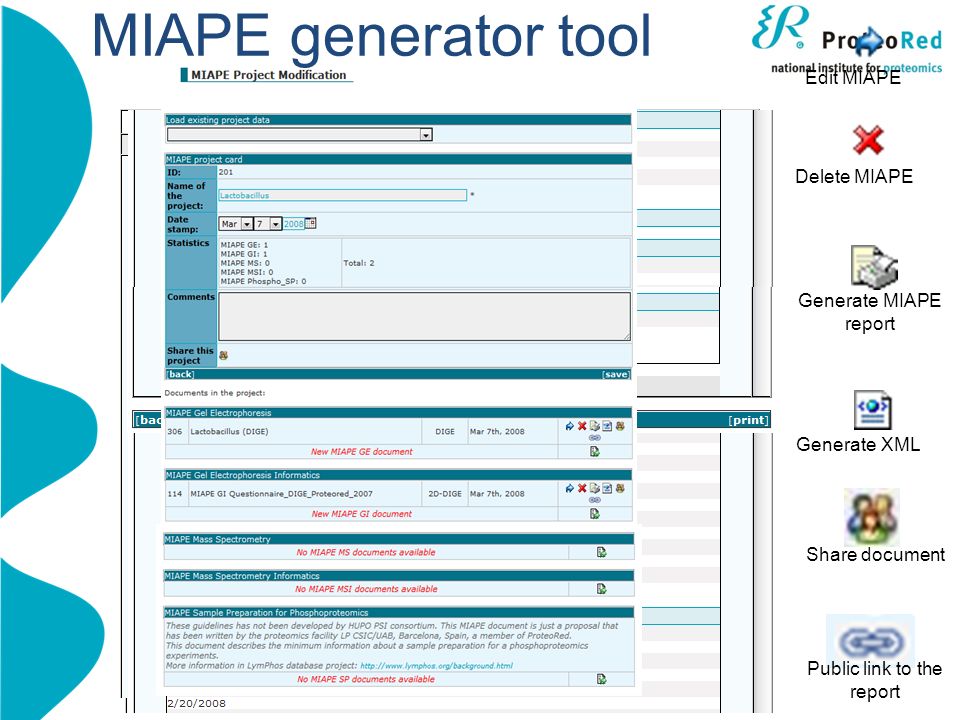Click the project ID value 201
Image resolution: width=960 pixels, height=720 pixels.
point(226,172)
